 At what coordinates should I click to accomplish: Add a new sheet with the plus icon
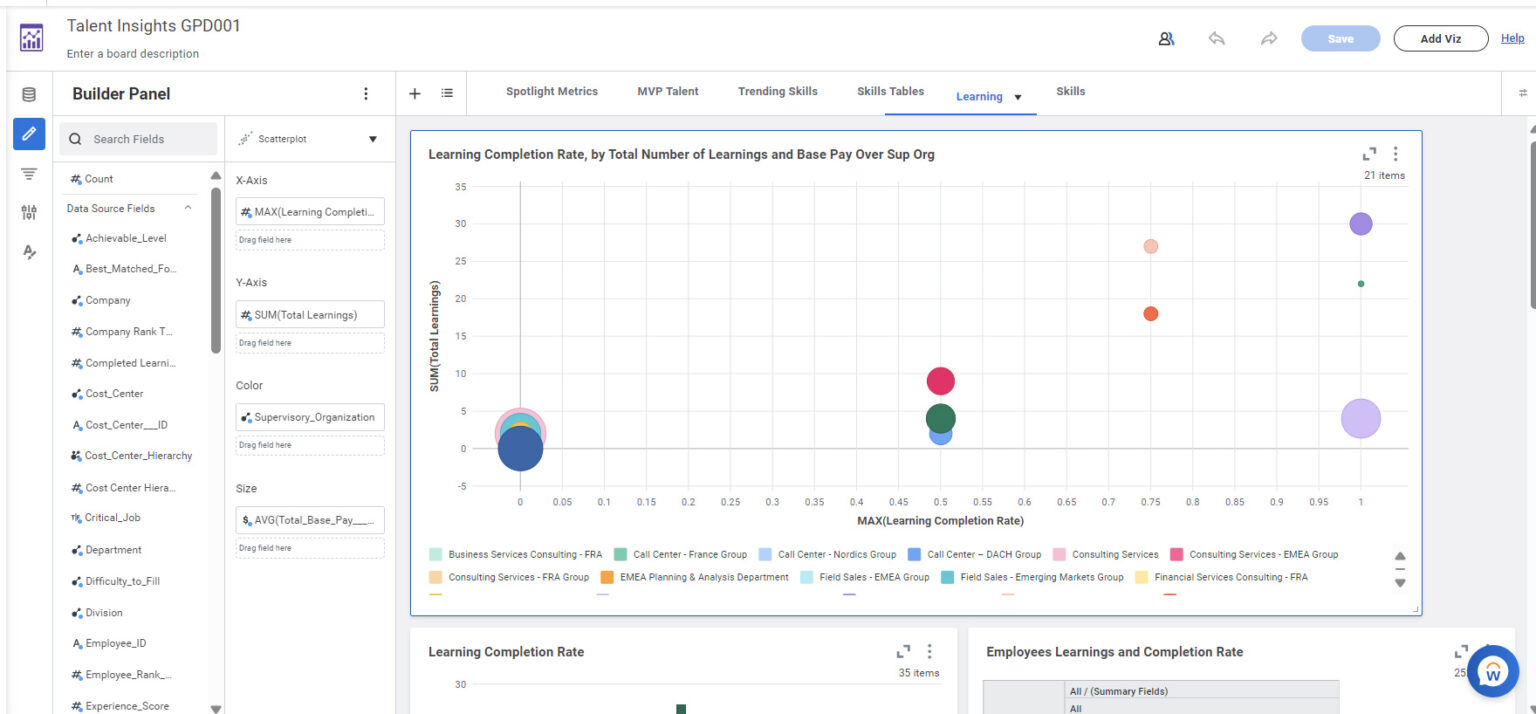[414, 93]
